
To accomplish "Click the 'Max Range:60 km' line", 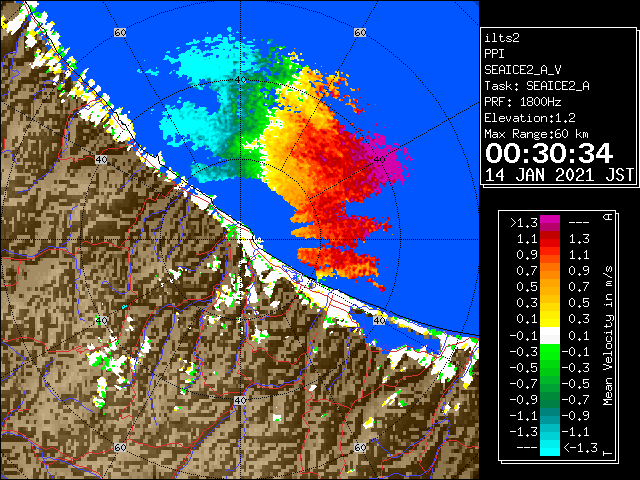I will (x=536, y=134).
